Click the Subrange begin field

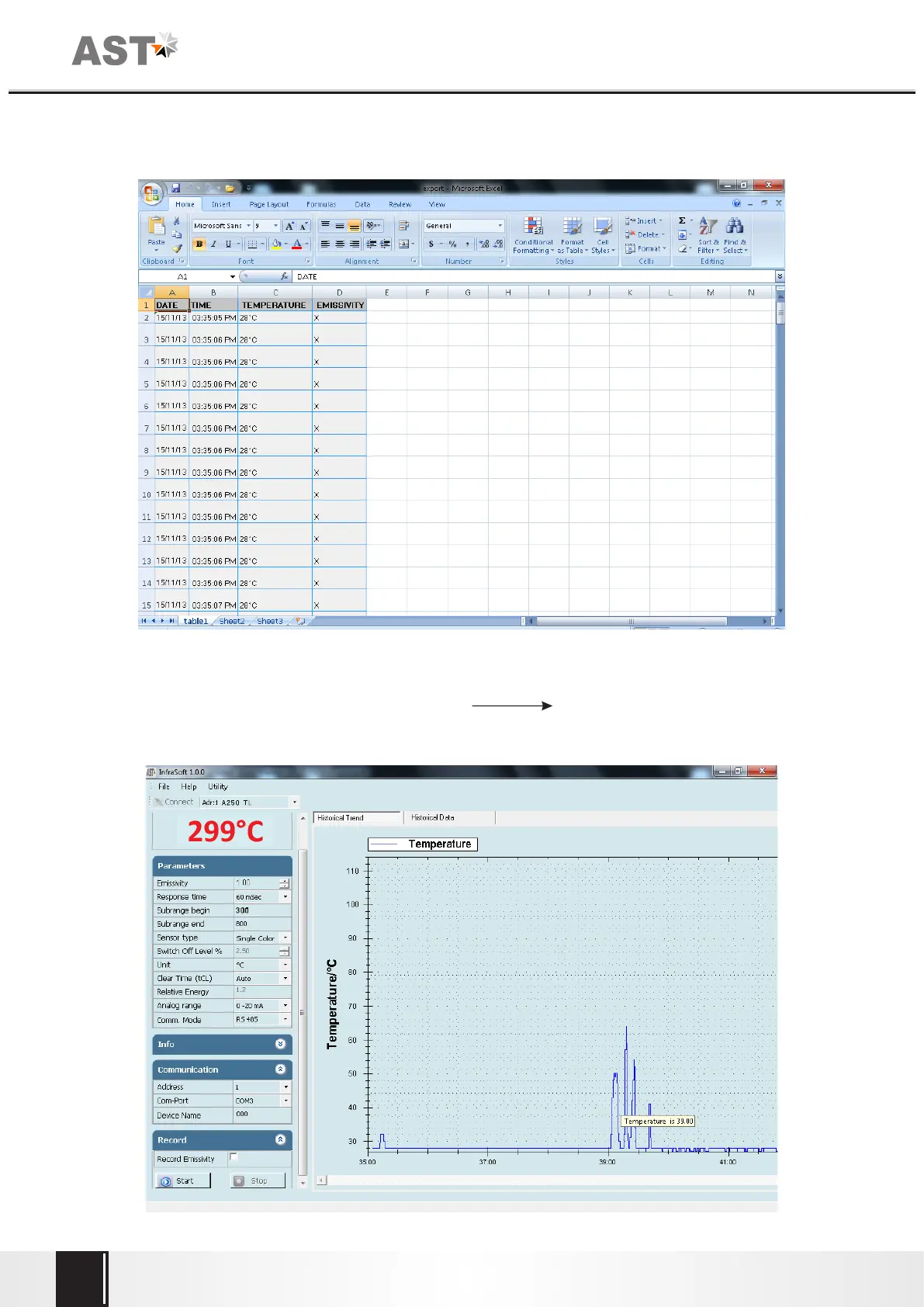click(x=262, y=910)
